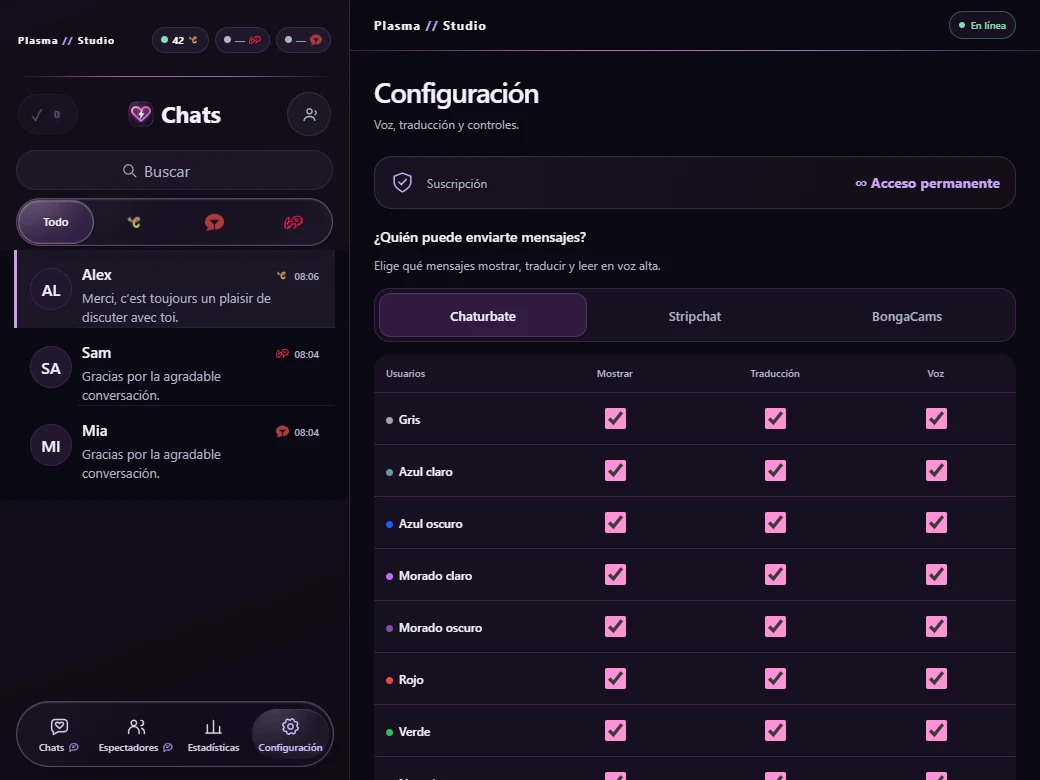
Task: Filter chats by pink BongaCams icon tab
Action: point(293,222)
